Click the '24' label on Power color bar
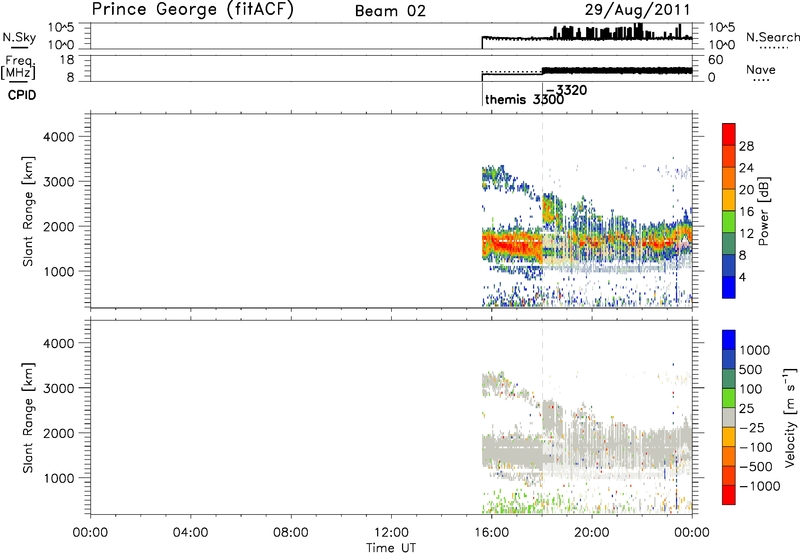Screen dimensions: 800x554 [746, 168]
